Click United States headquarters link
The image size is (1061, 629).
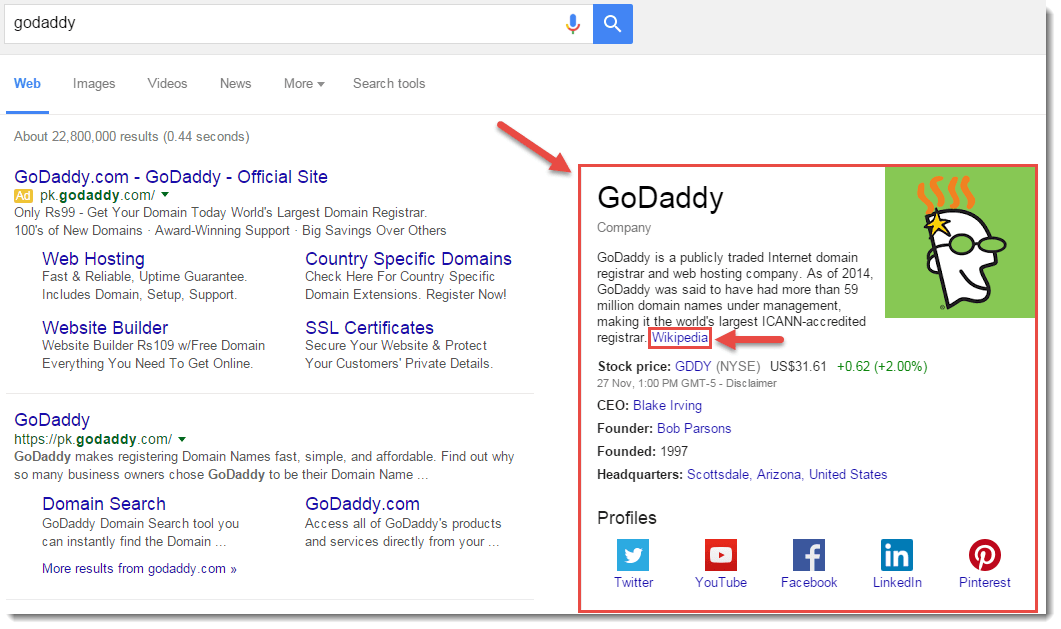coord(848,474)
